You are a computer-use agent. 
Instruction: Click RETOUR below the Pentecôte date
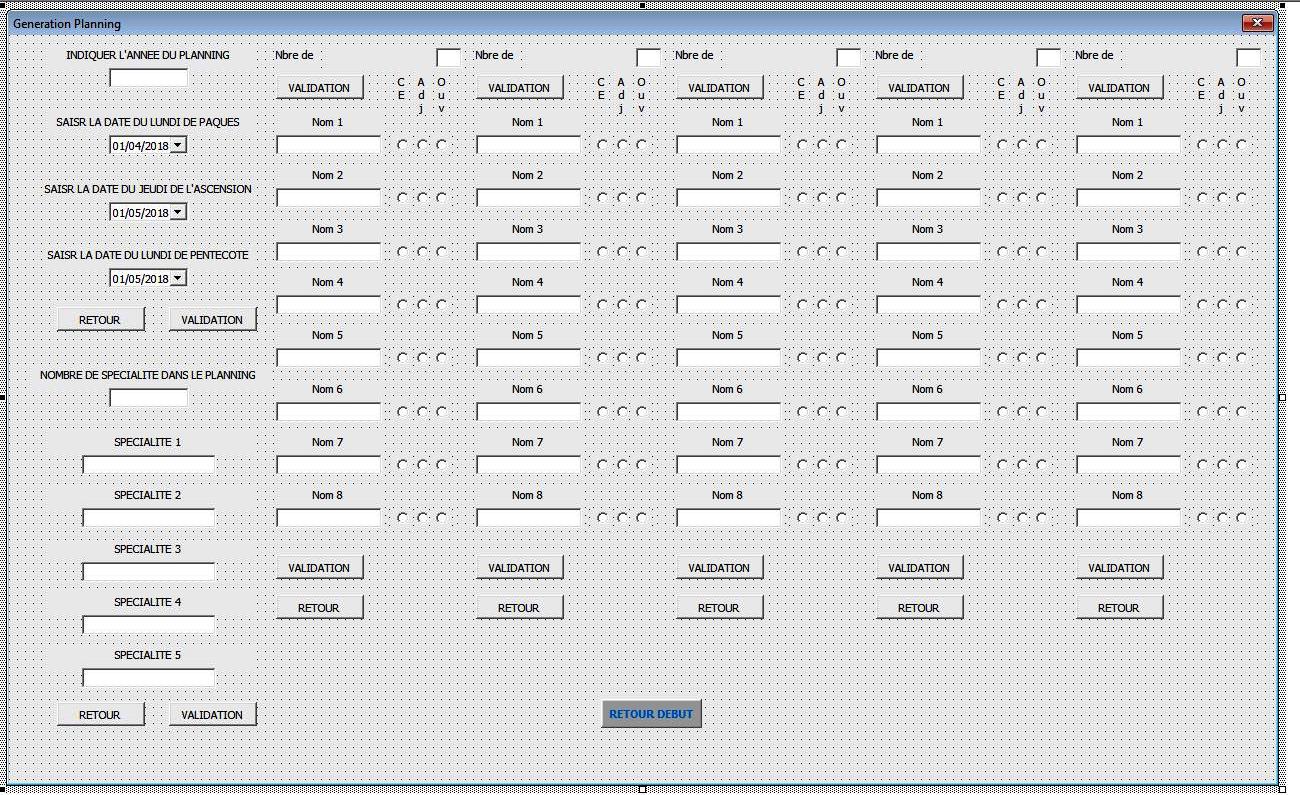pyautogui.click(x=100, y=319)
